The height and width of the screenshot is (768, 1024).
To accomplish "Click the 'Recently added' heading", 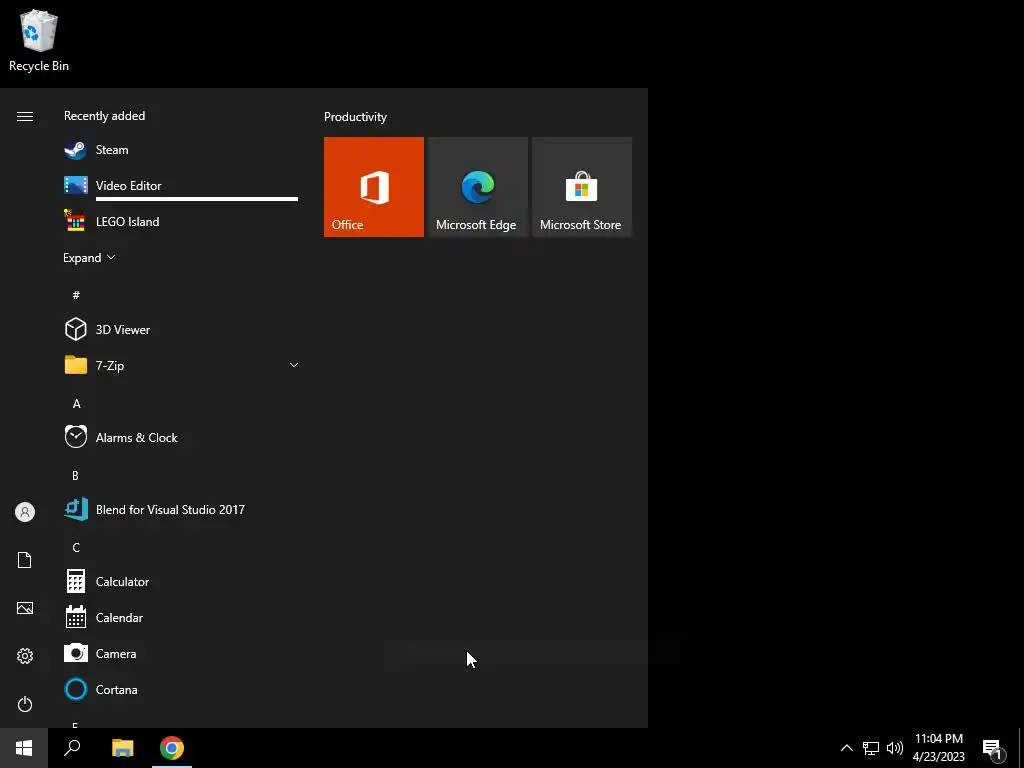I will (x=104, y=116).
